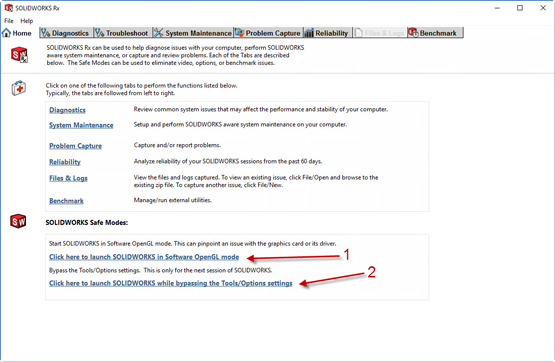The image size is (555, 362).
Task: Close the SOLIDWORKS Rx window
Action: (543, 8)
